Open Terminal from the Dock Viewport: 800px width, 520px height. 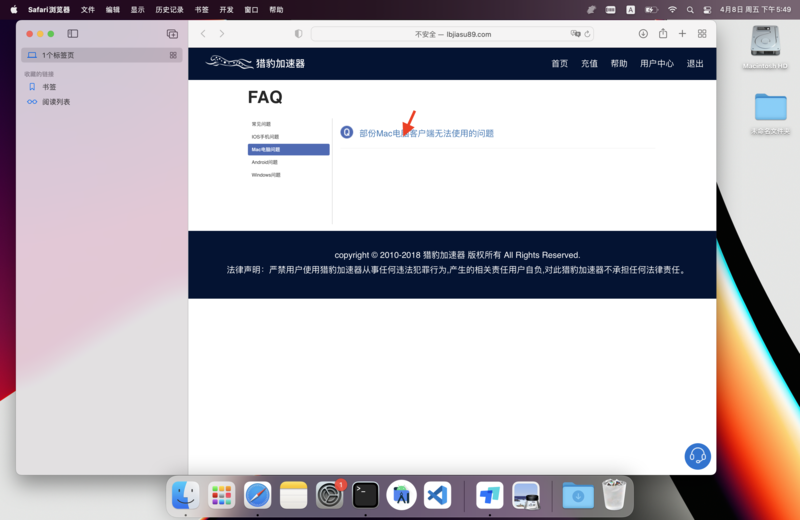pyautogui.click(x=366, y=494)
